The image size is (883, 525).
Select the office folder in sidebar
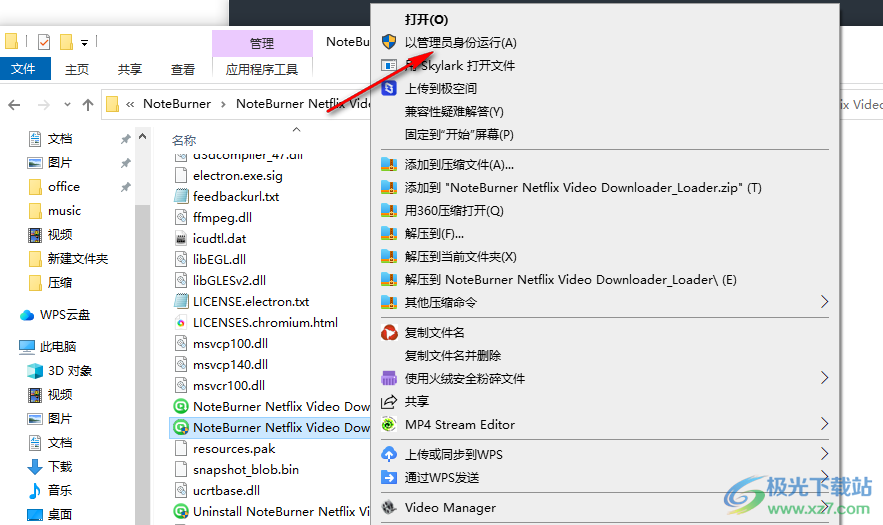click(64, 186)
